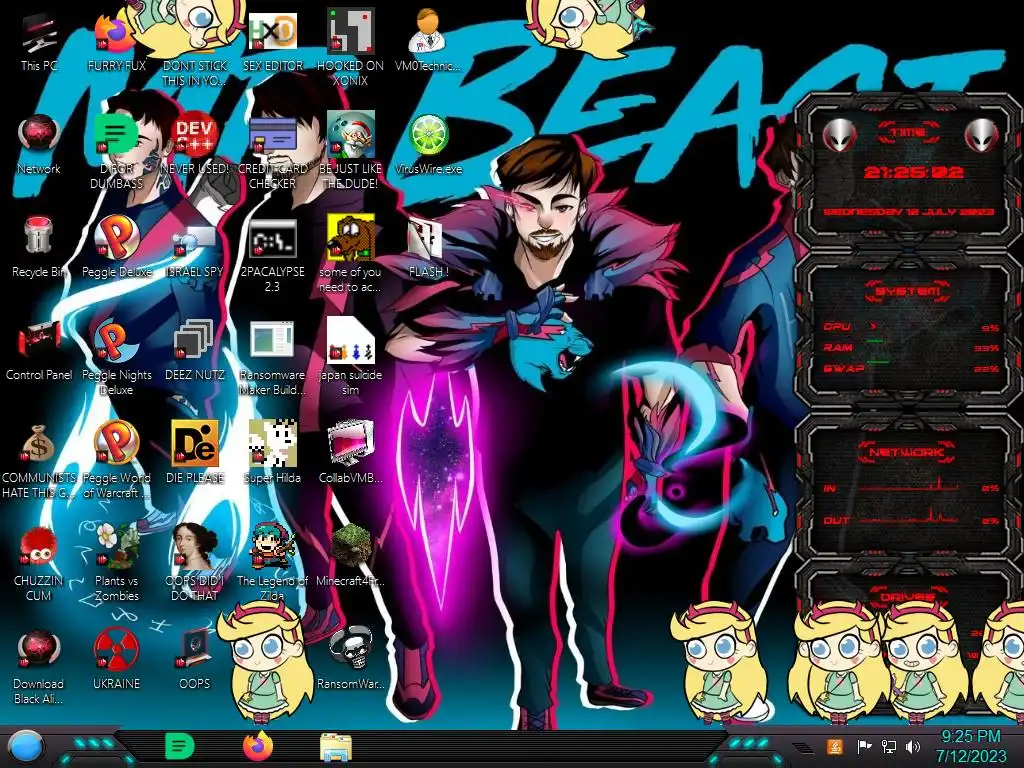Click the DRIVES widget header

[906, 597]
